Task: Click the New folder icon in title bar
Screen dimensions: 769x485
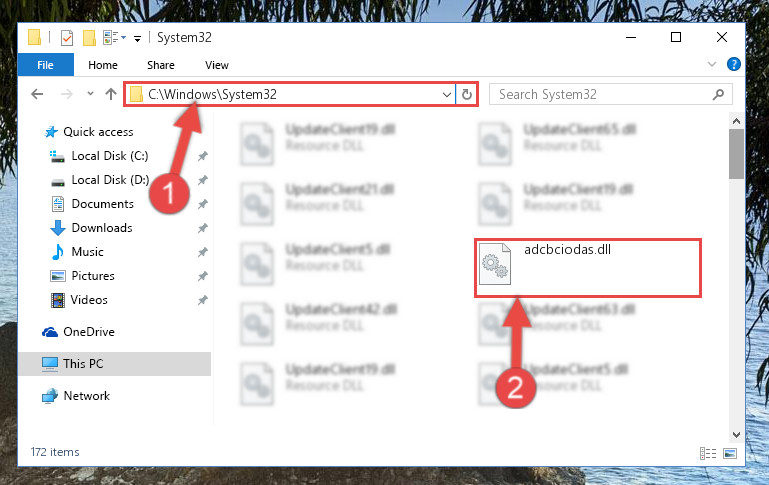Action: [89, 38]
